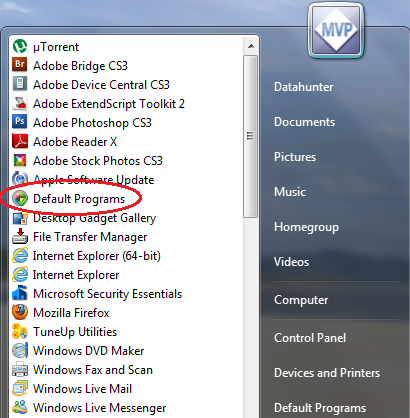Viewport: 410px width, 418px height.
Task: Open Homegroup from right pane
Action: pos(306,227)
